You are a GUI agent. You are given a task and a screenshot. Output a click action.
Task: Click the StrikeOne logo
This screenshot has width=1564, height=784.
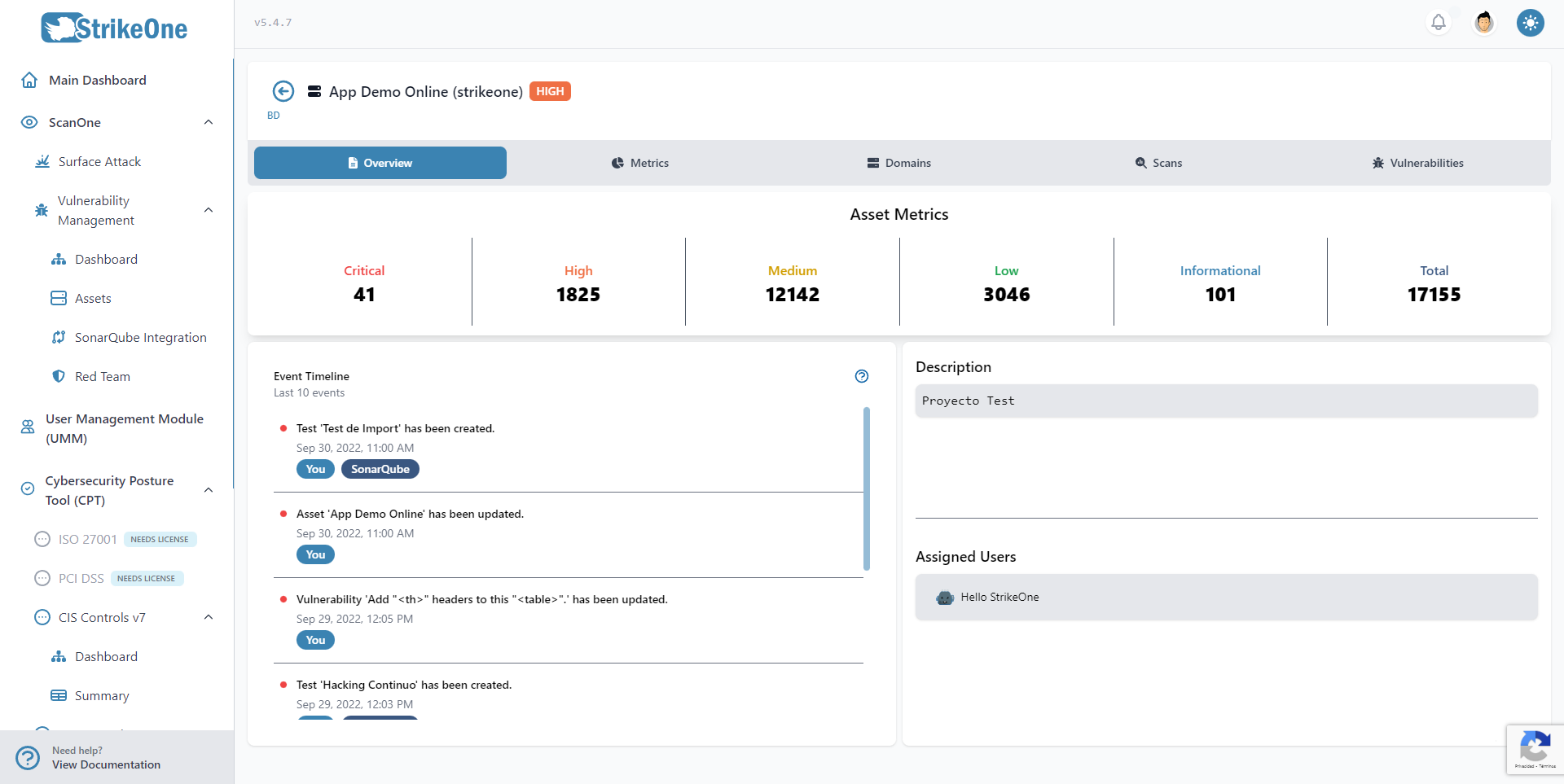pyautogui.click(x=113, y=27)
